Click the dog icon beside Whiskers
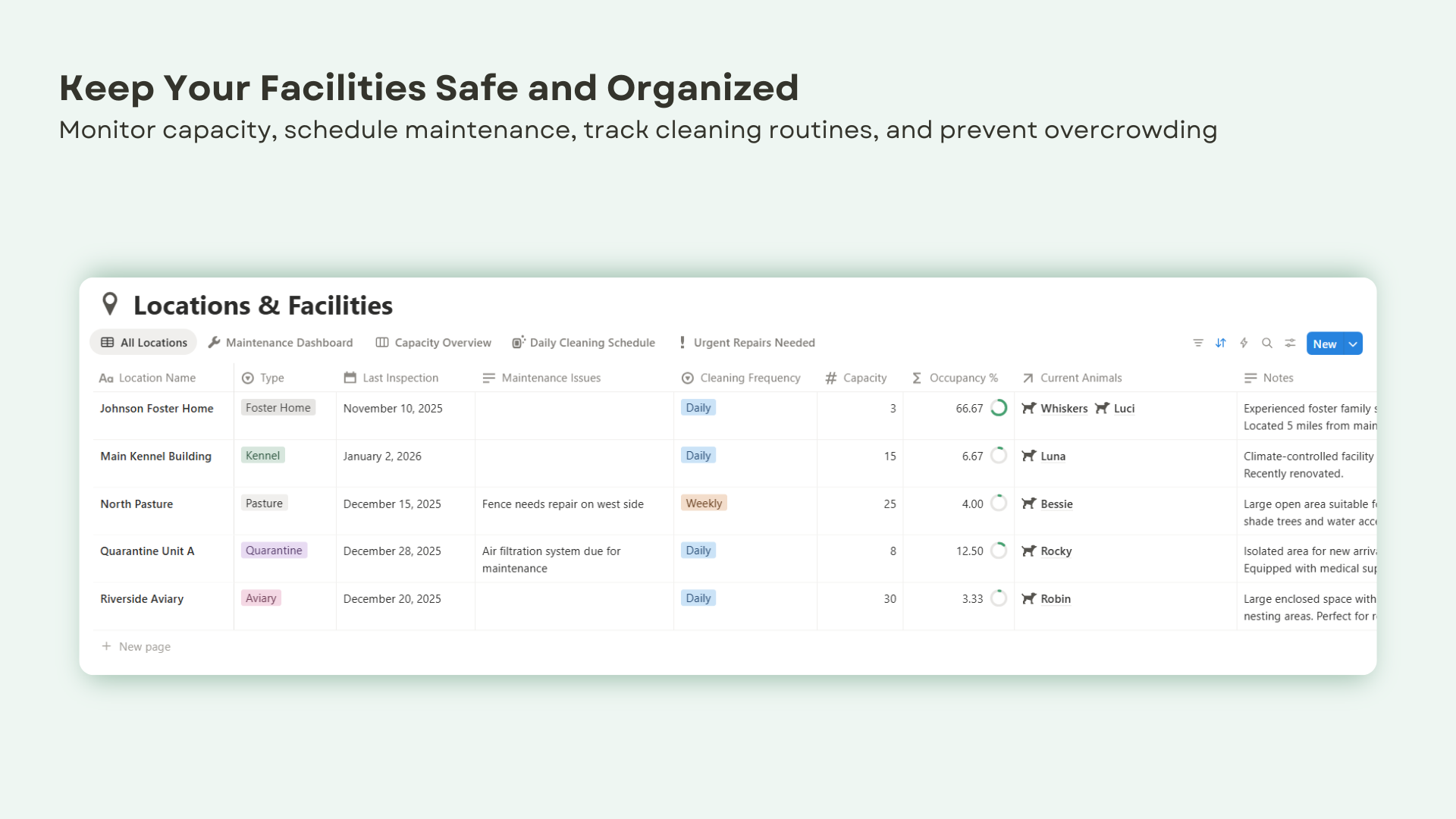 tap(1028, 408)
